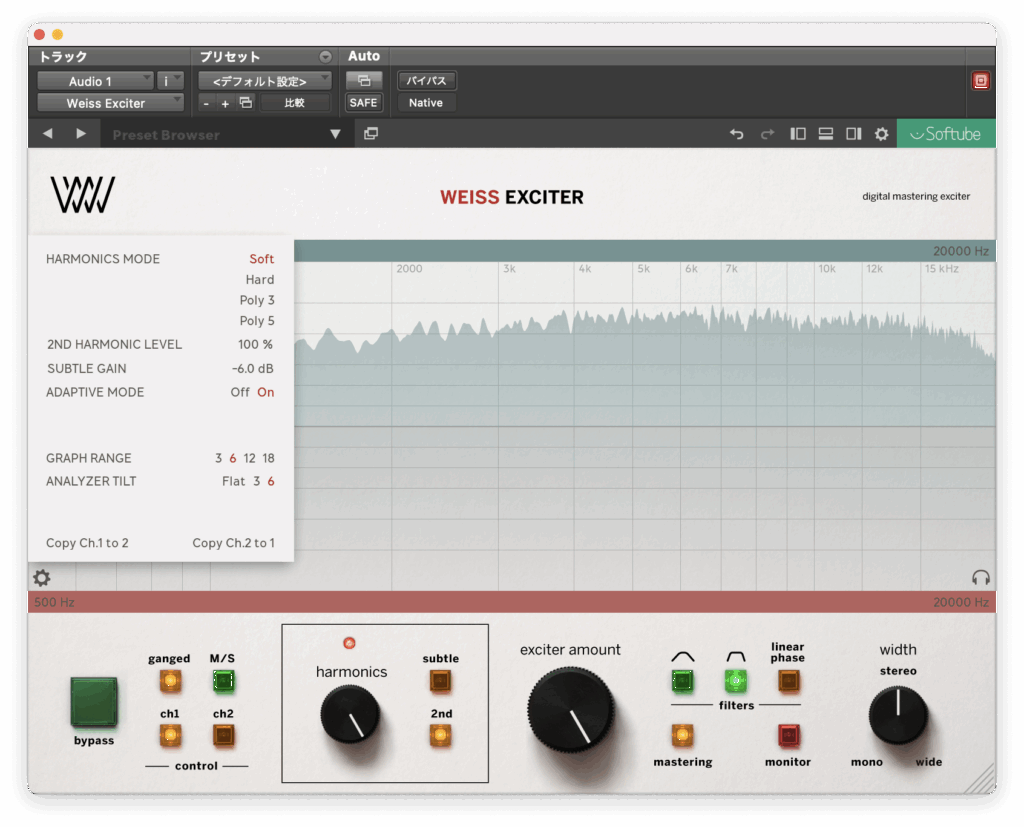
Task: Open the window popout icon beside Preset Browser
Action: click(371, 133)
